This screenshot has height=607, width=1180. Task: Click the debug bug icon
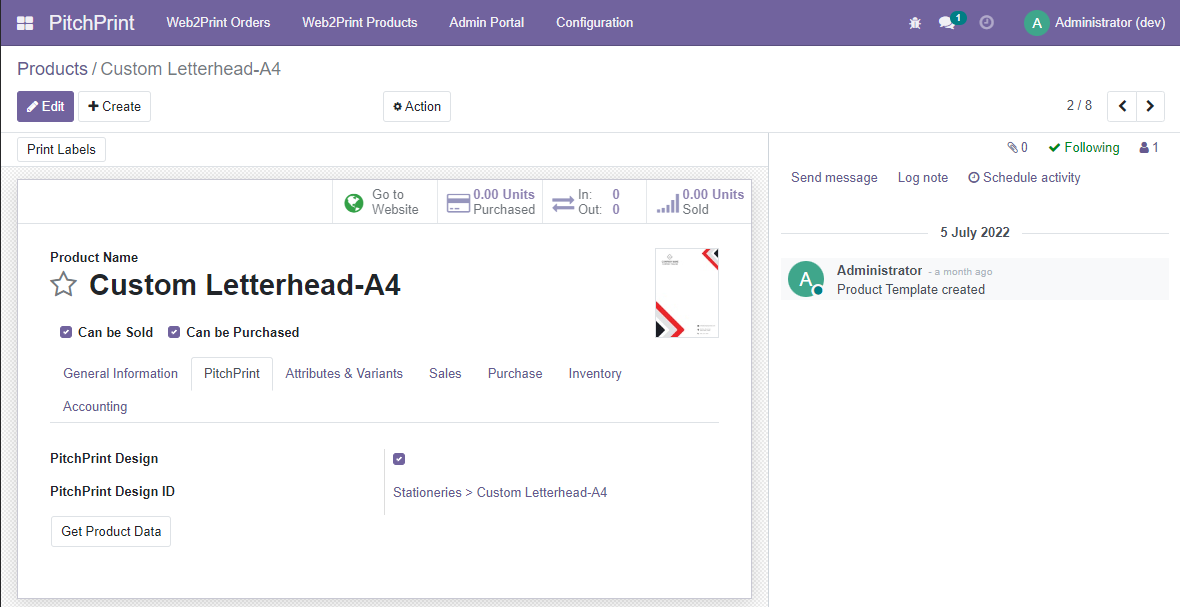point(915,23)
